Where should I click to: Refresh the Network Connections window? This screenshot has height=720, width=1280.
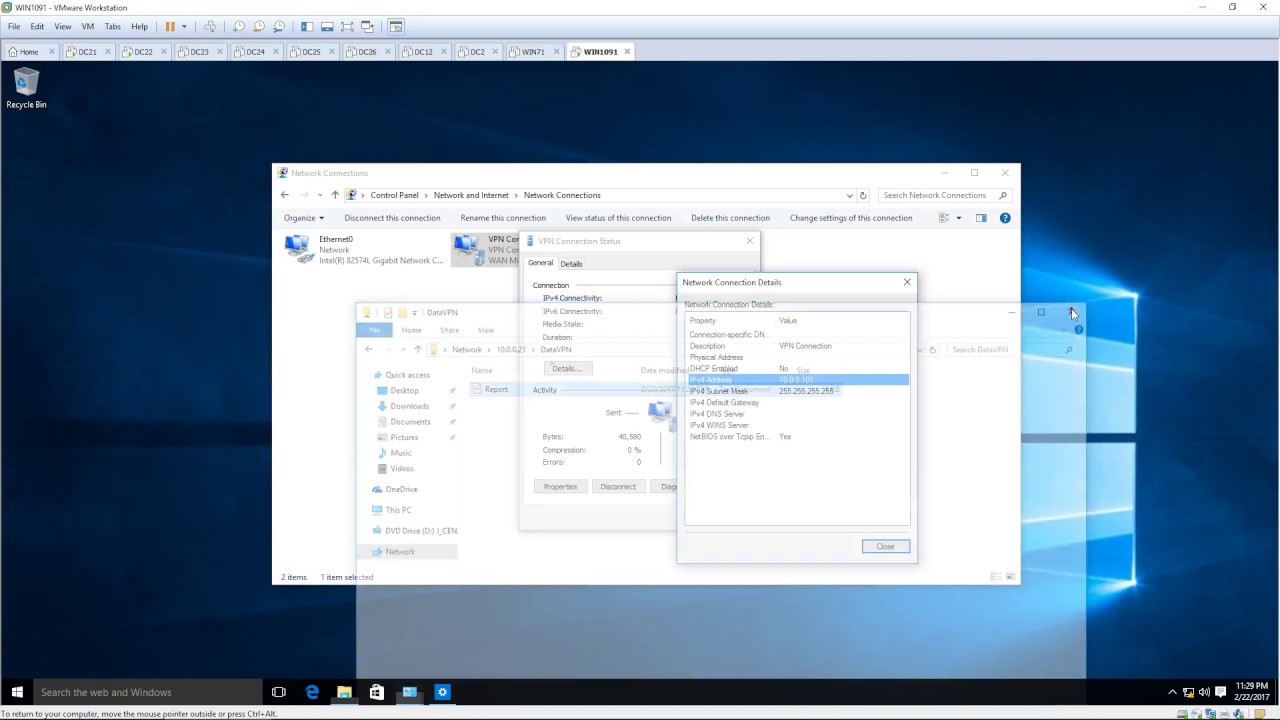click(x=863, y=195)
